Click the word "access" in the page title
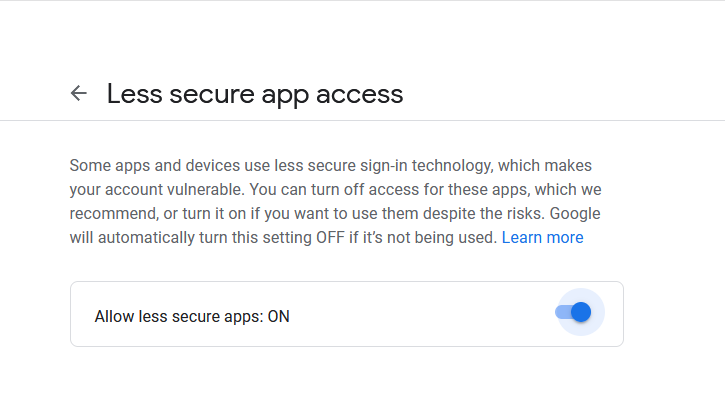Screen dimensions: 725x414 pos(359,94)
